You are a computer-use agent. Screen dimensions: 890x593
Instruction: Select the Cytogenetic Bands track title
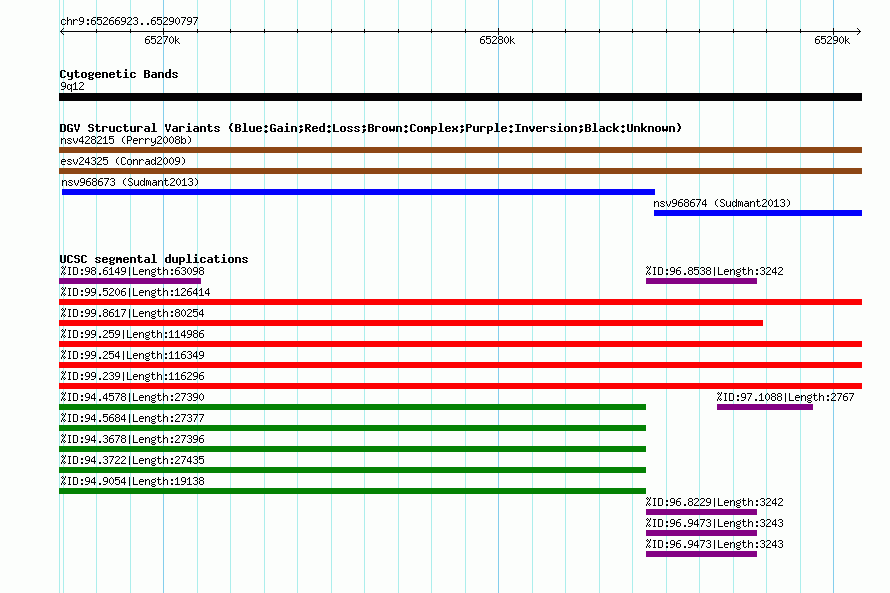coord(119,74)
